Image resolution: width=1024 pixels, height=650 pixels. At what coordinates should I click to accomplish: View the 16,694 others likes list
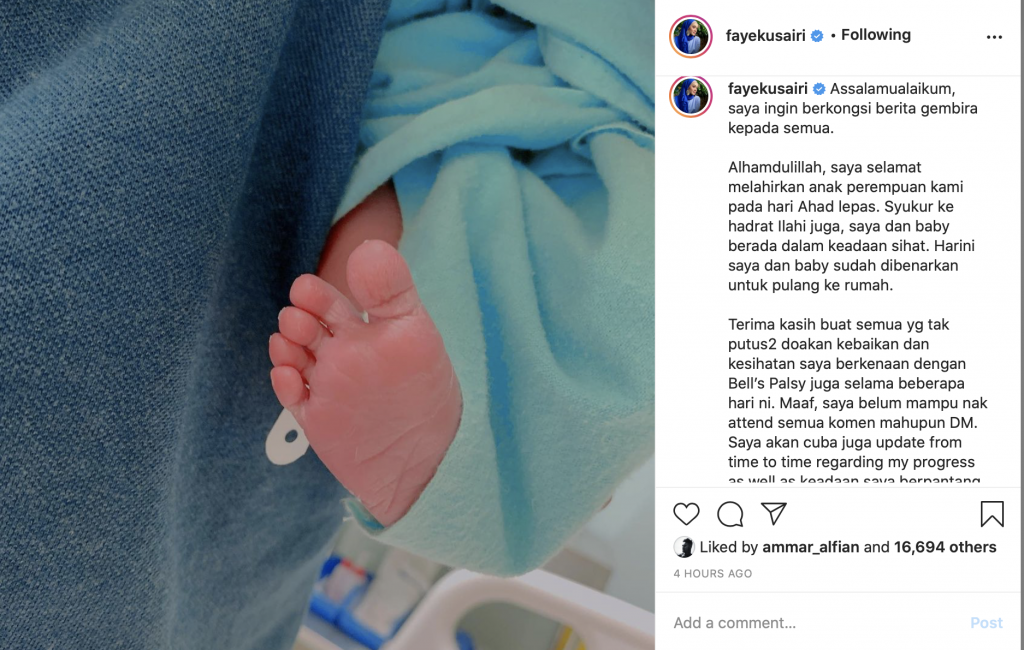(x=945, y=547)
